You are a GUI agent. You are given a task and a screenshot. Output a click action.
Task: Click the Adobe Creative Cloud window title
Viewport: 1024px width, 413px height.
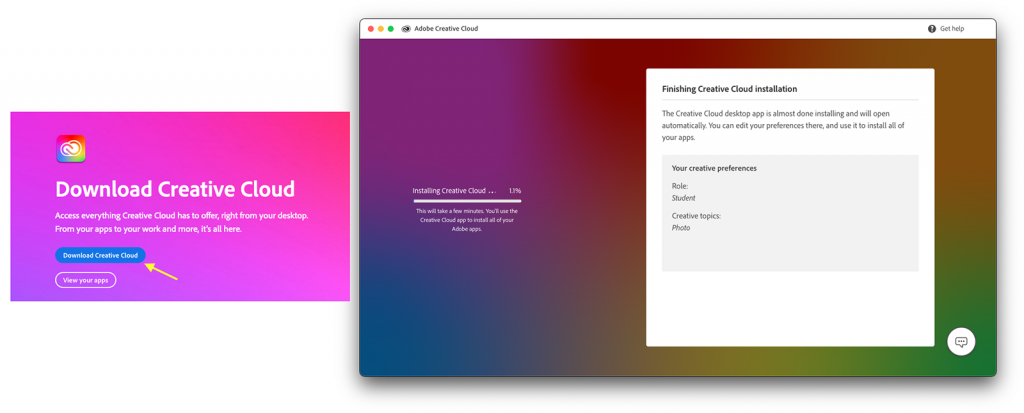pyautogui.click(x=446, y=29)
